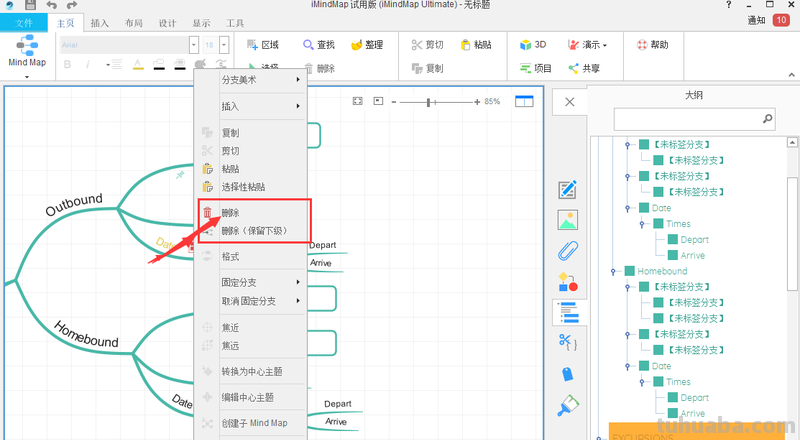Switch to 3D view

point(533,45)
